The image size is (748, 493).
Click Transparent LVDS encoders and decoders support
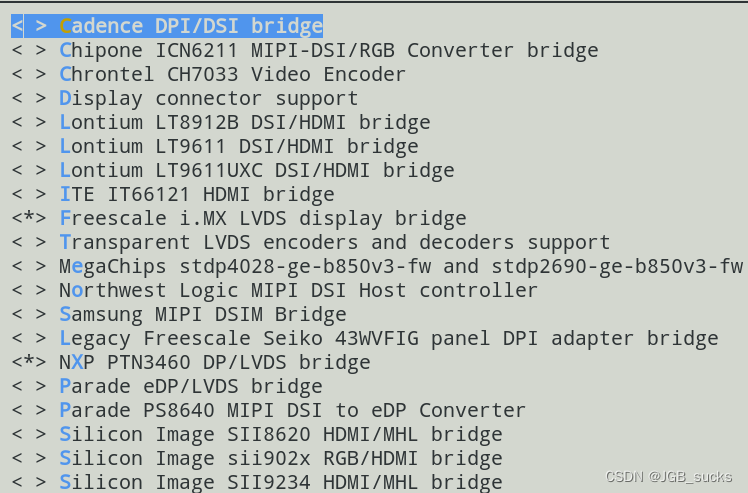click(x=334, y=242)
